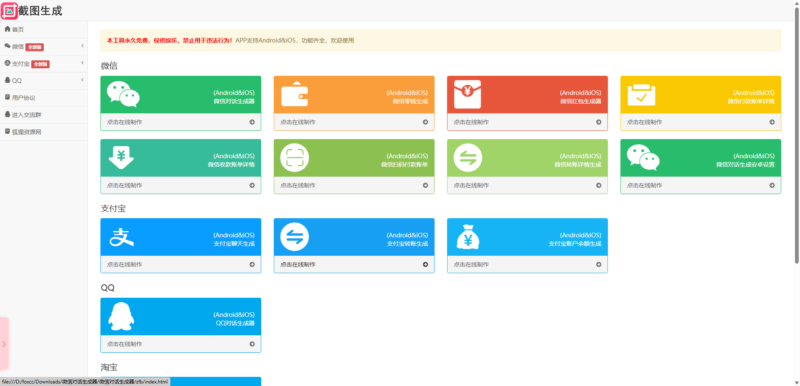Click the arrow circle icon under 微信收款账单详情

coord(252,186)
